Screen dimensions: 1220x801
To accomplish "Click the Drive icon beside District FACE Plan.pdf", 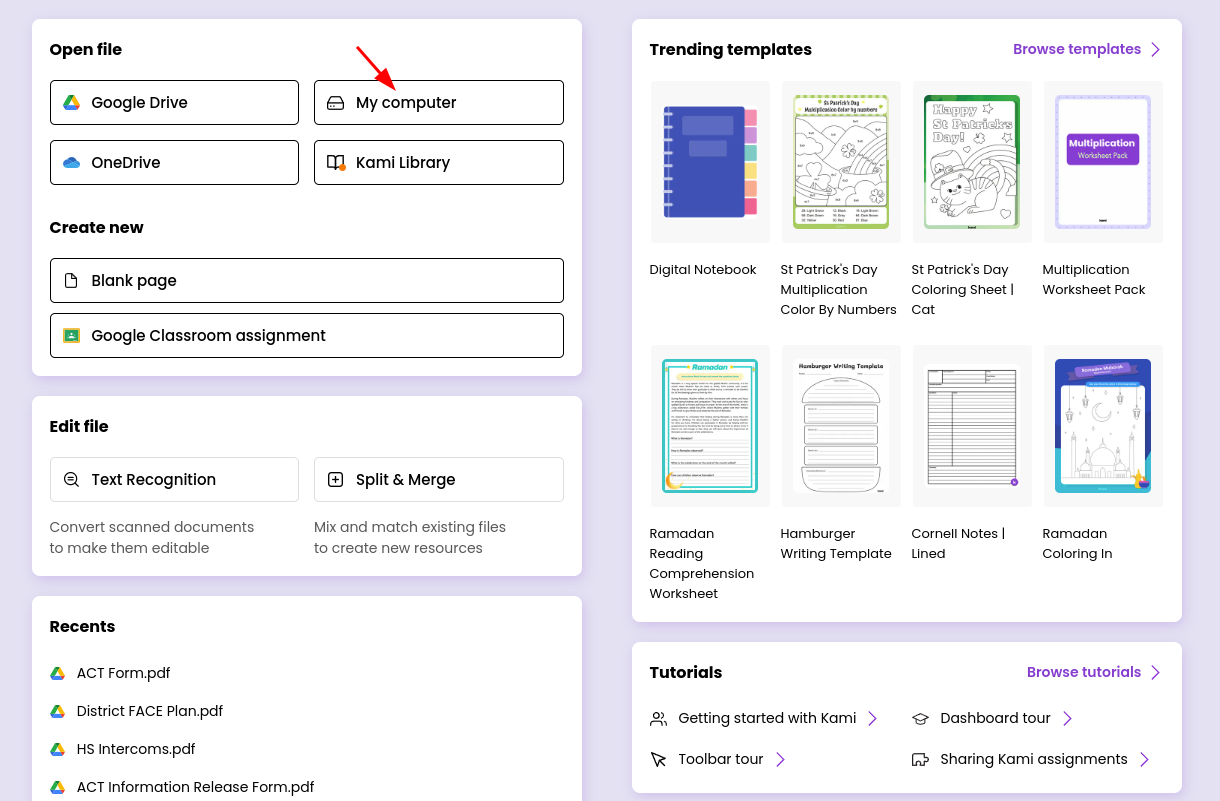I will tap(58, 712).
